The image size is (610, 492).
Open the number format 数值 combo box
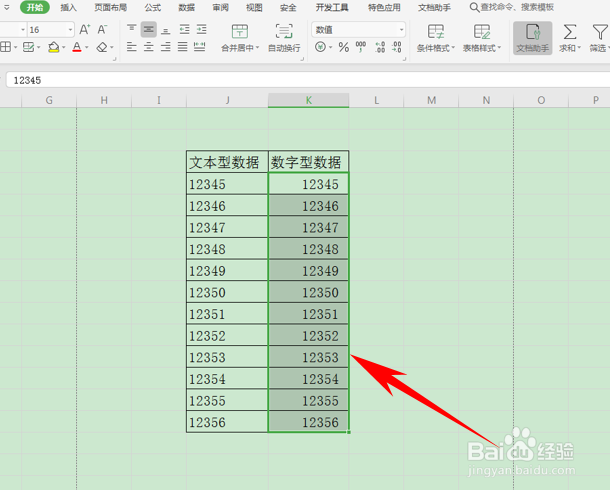358,30
